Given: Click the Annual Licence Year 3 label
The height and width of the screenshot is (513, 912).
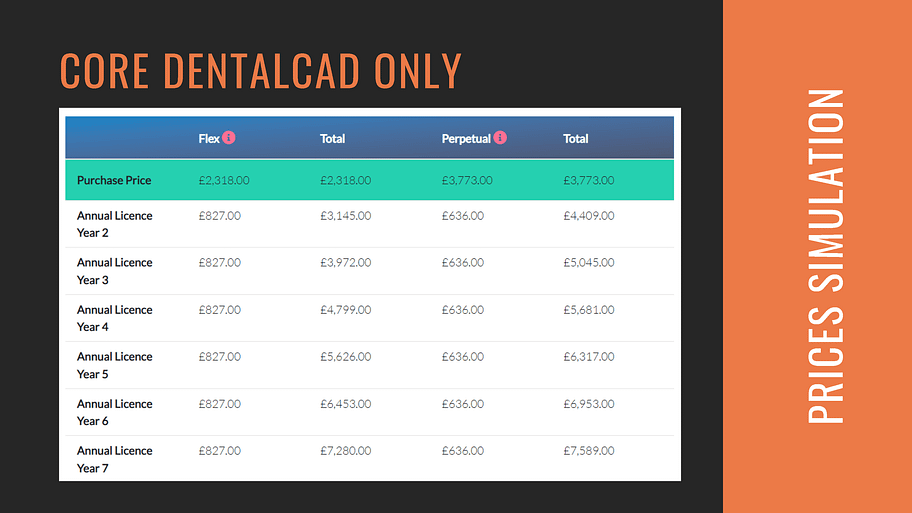Looking at the screenshot, I should [114, 271].
